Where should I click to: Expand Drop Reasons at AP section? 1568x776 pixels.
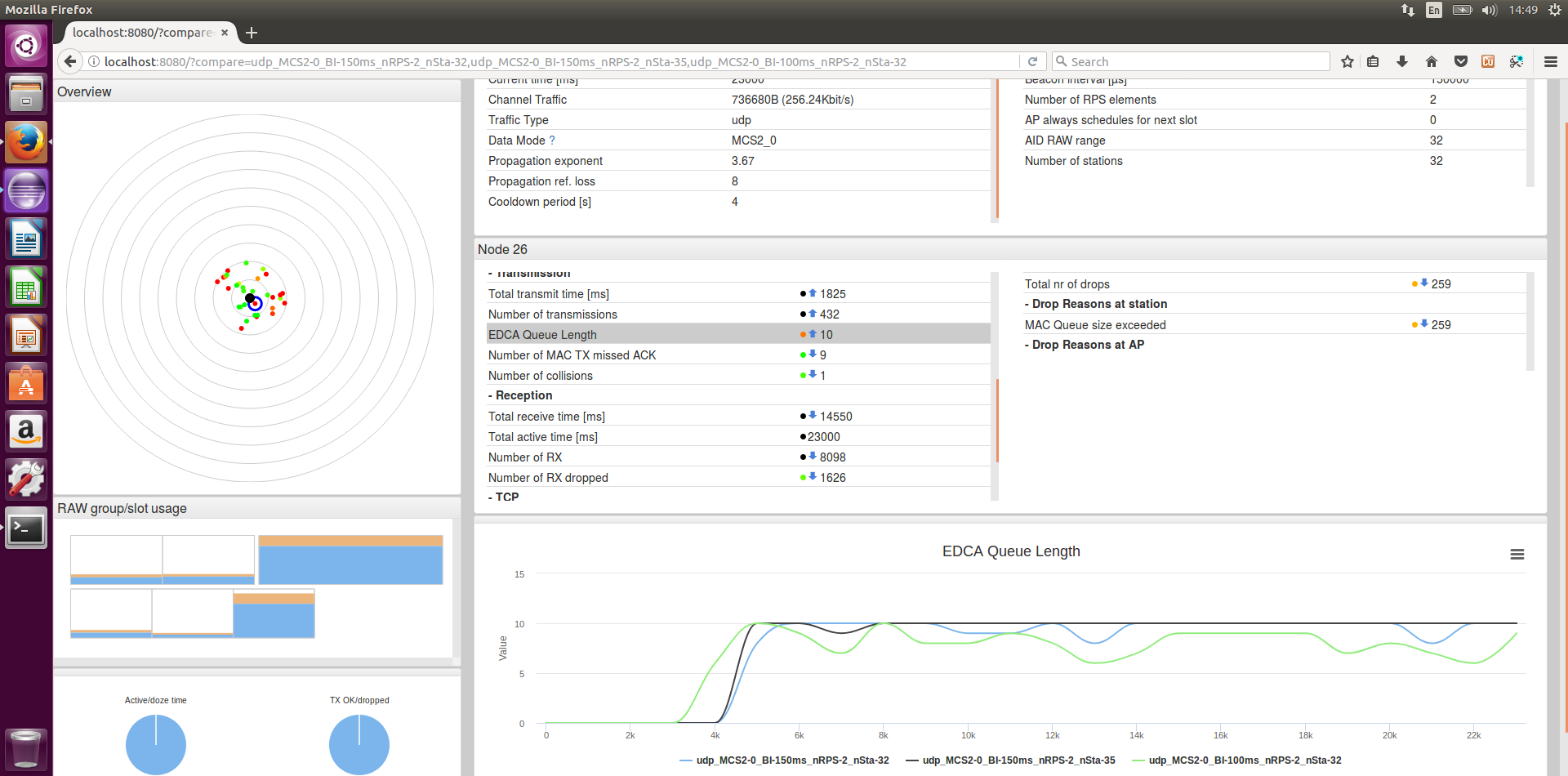coord(1085,345)
